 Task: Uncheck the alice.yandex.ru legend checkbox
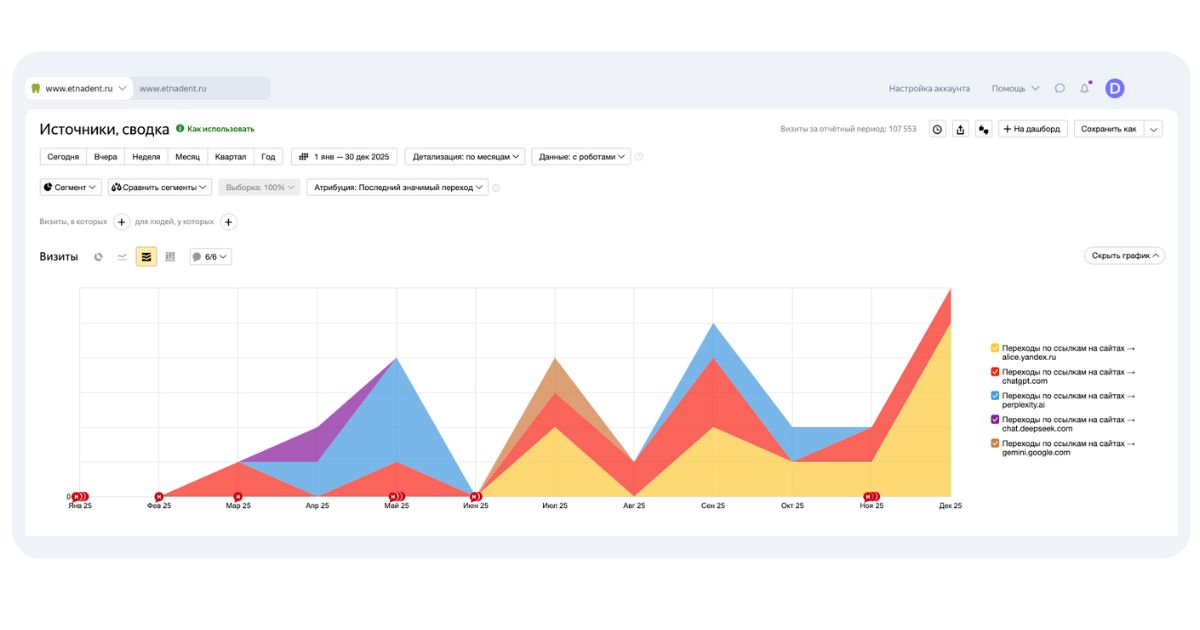tap(995, 348)
